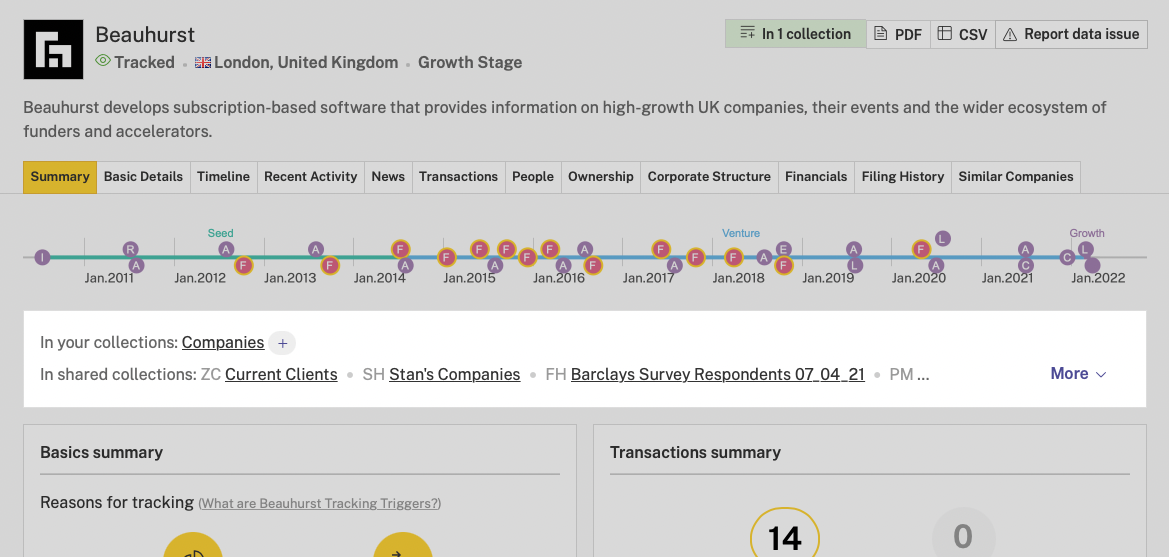Click the Report data issue warning icon

click(x=1010, y=34)
